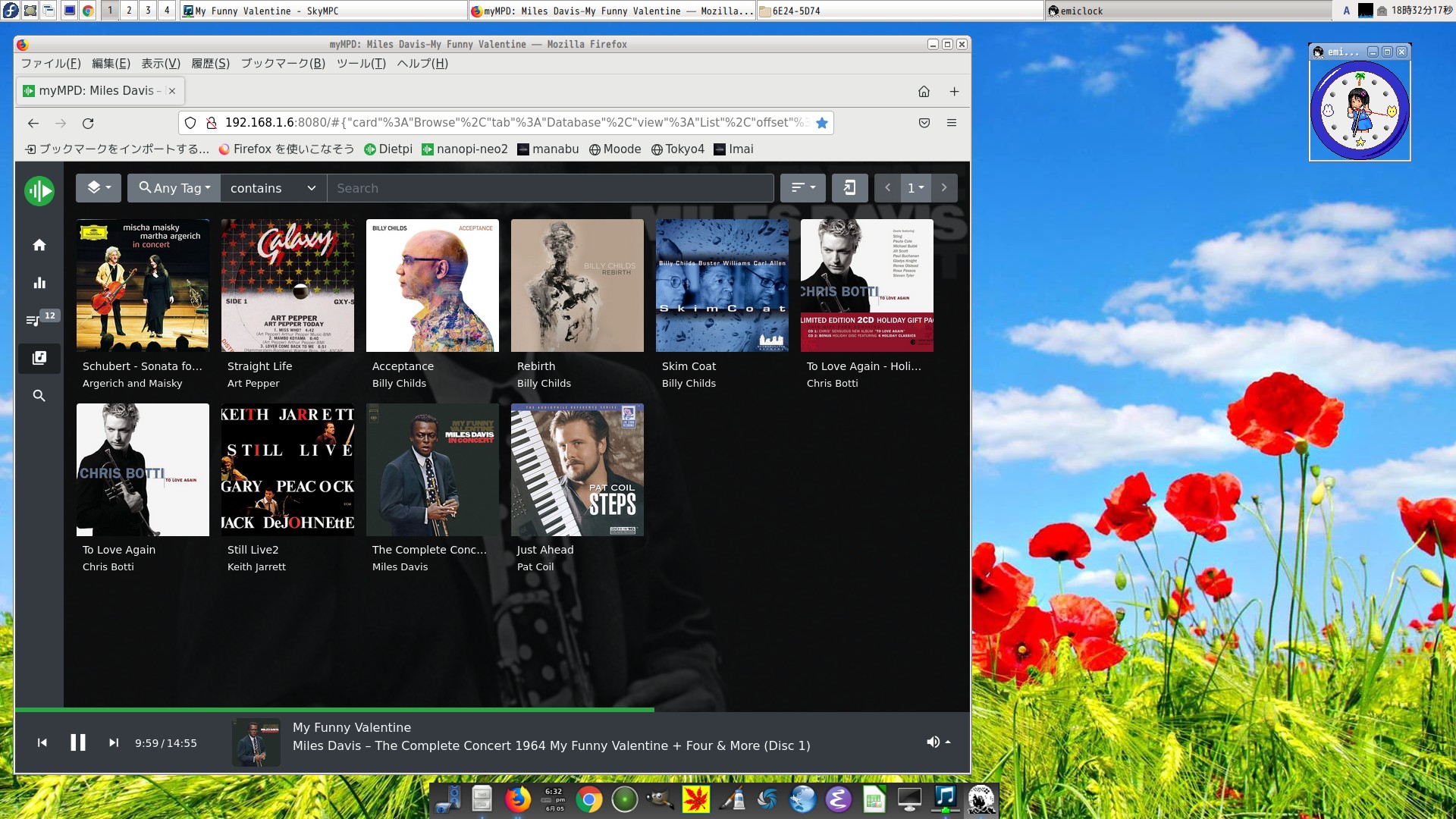Open the Skim Coat album cover
This screenshot has height=819, width=1456.
(x=722, y=286)
